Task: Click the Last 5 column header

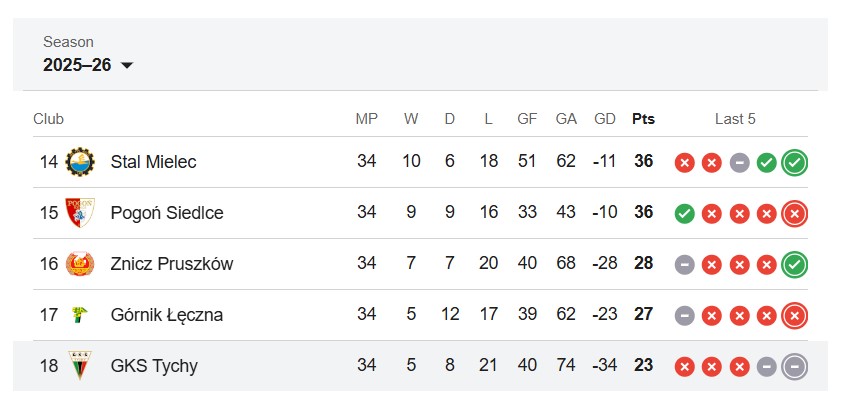Action: click(735, 119)
